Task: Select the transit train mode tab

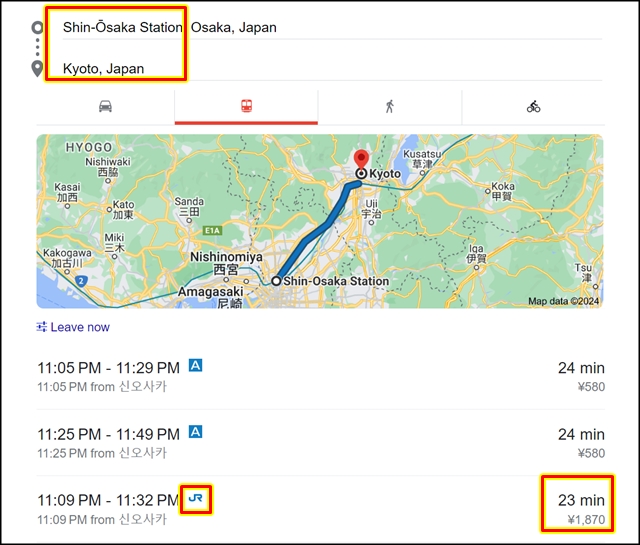Action: click(246, 107)
